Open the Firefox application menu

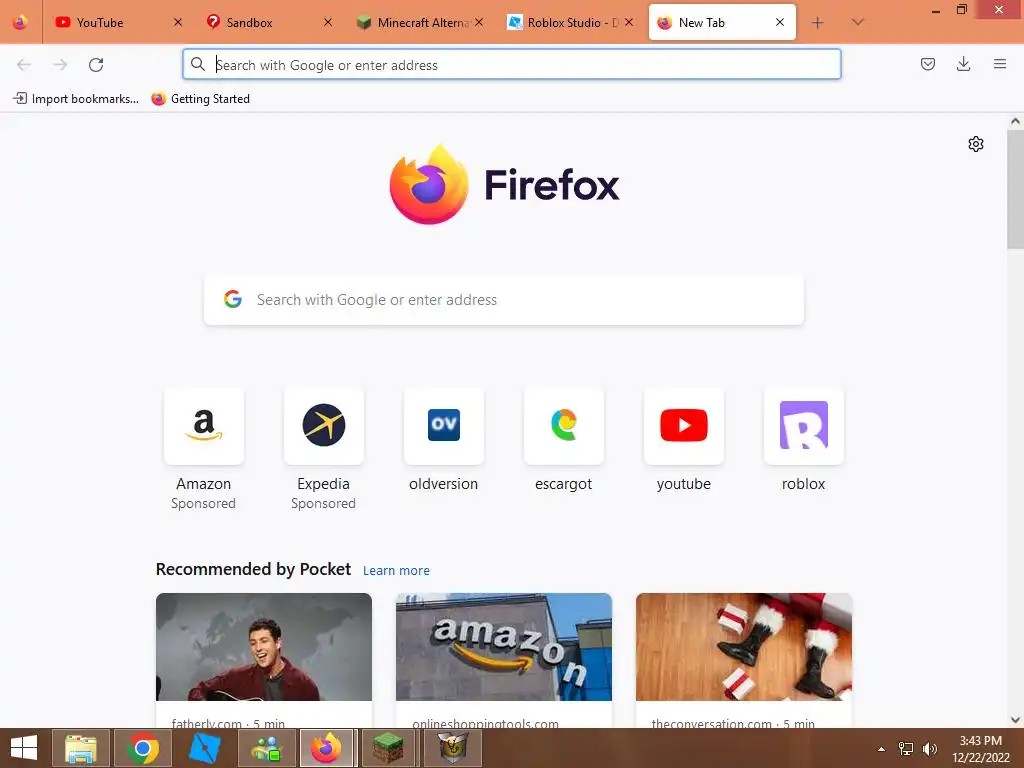999,64
